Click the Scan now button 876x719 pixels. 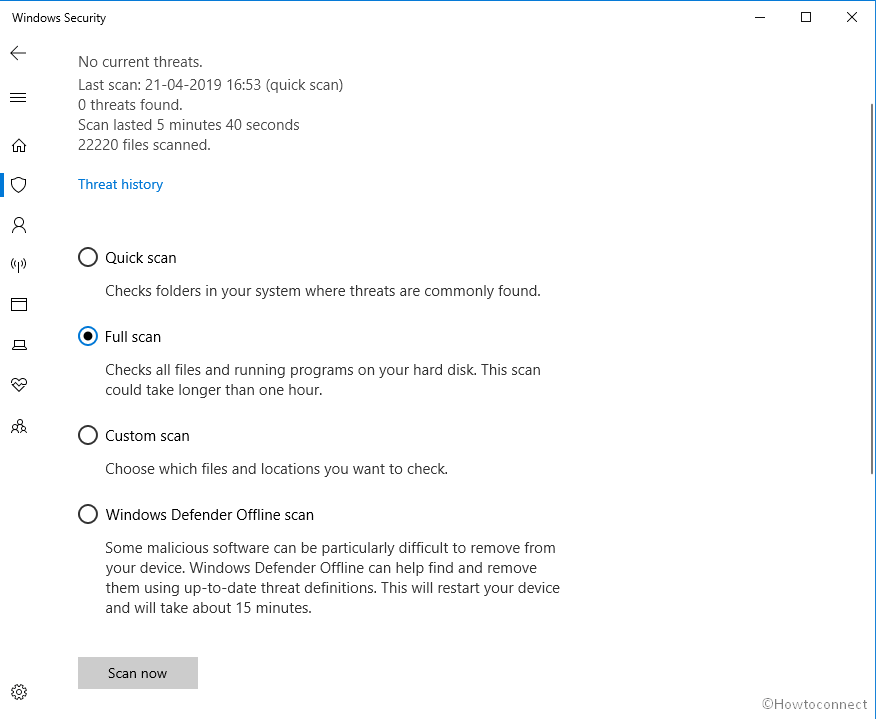(137, 673)
